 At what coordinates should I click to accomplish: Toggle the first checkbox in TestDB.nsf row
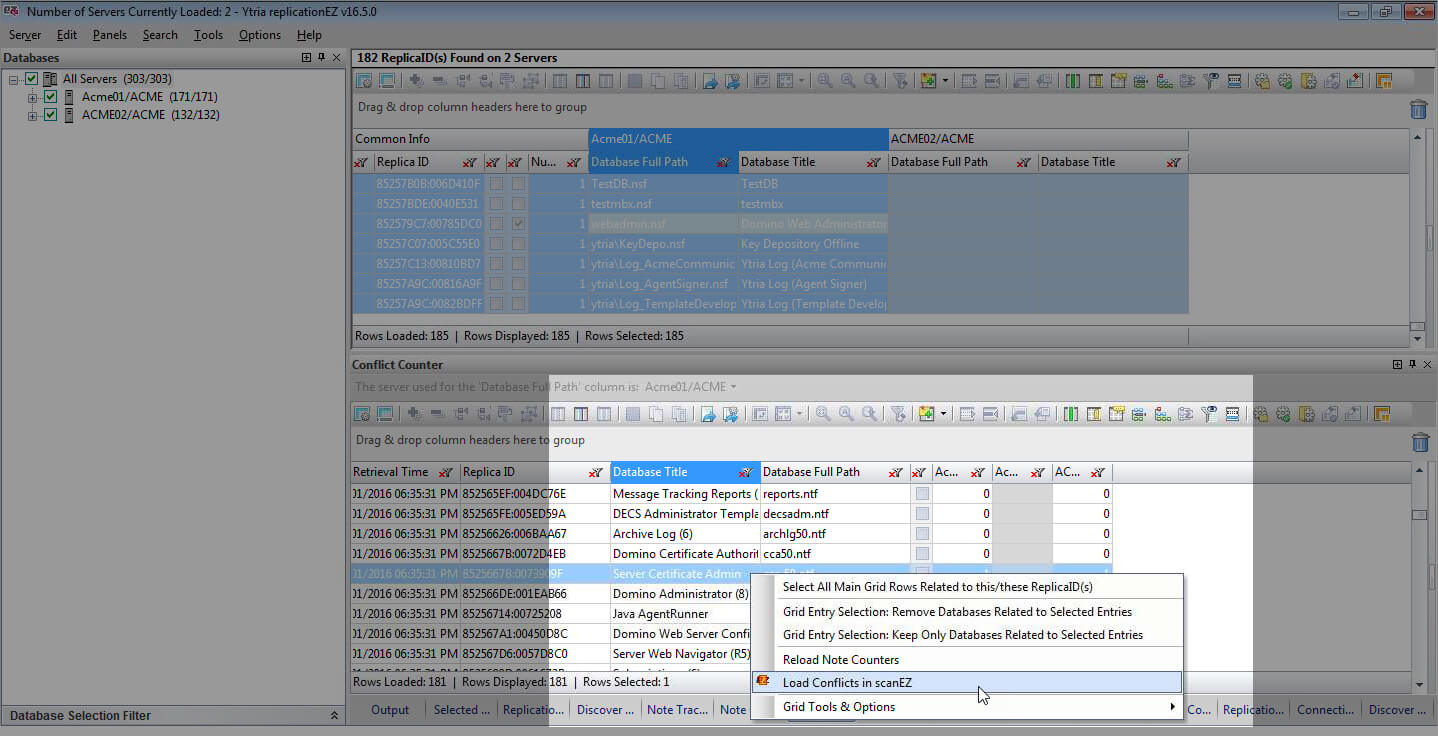(496, 184)
